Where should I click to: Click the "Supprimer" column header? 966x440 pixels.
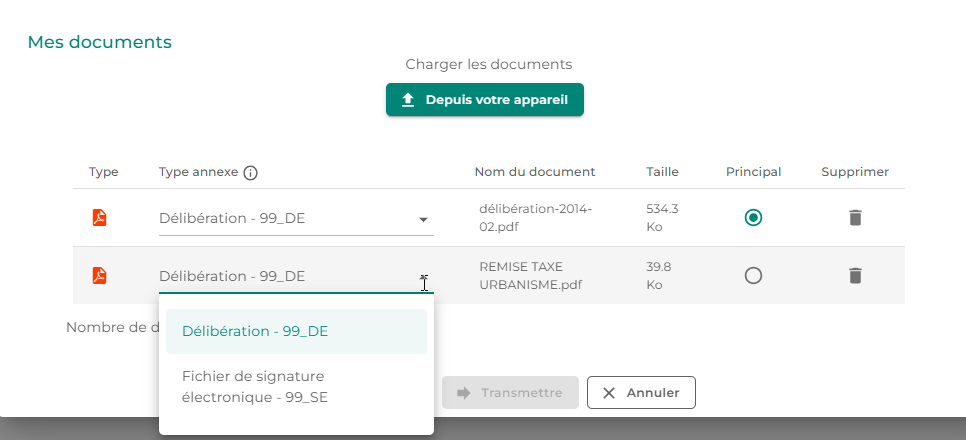tap(855, 172)
